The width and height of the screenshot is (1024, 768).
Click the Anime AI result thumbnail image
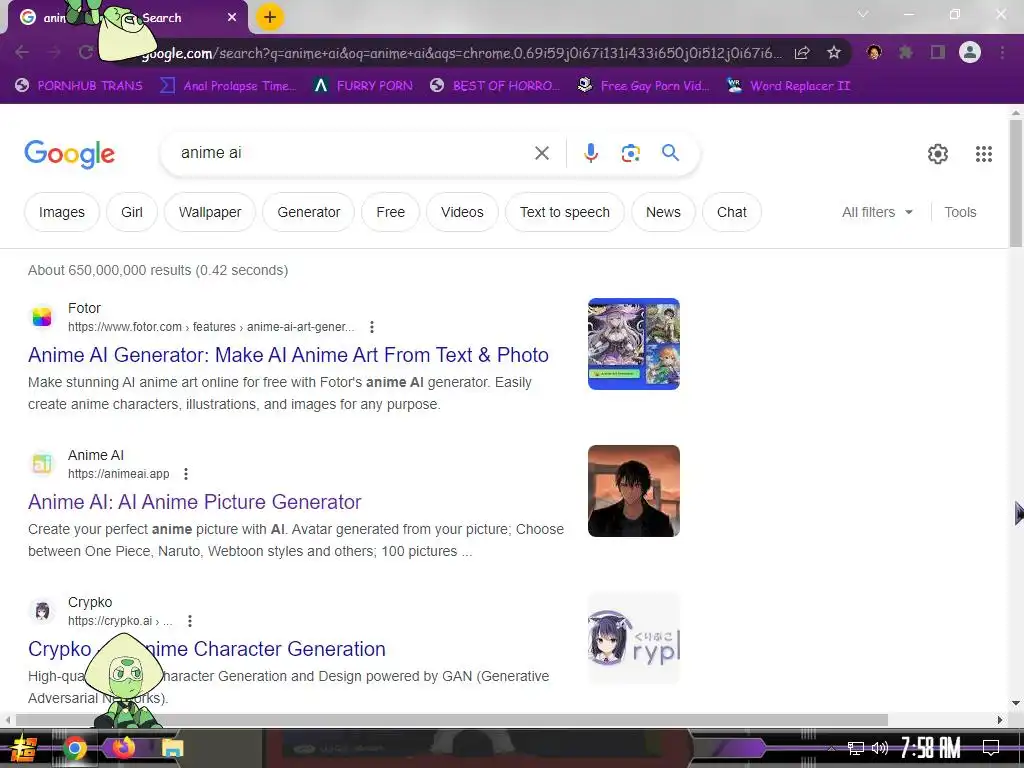pyautogui.click(x=633, y=491)
